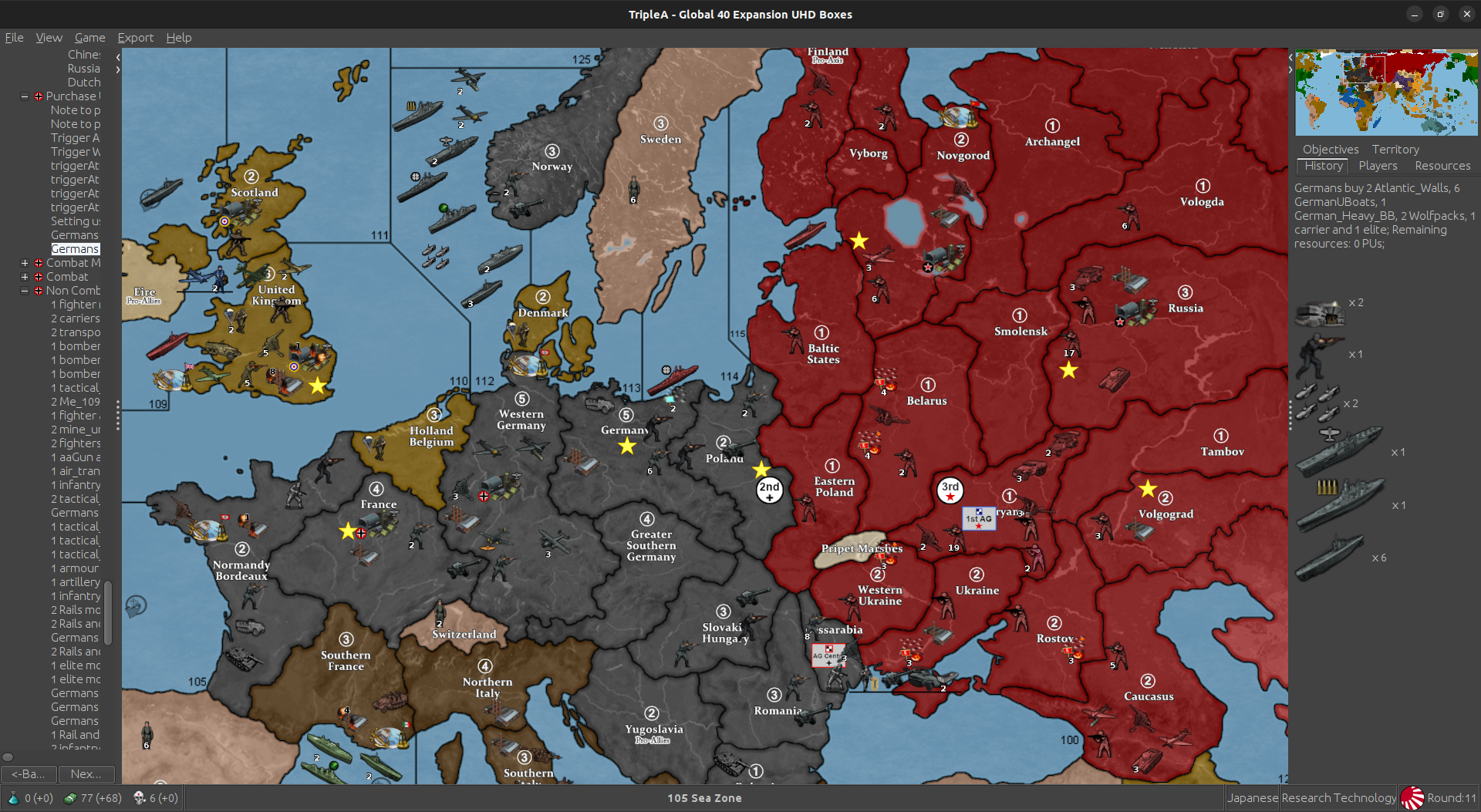Select the highlighted Germans history row
The height and width of the screenshot is (812, 1481).
(x=75, y=249)
